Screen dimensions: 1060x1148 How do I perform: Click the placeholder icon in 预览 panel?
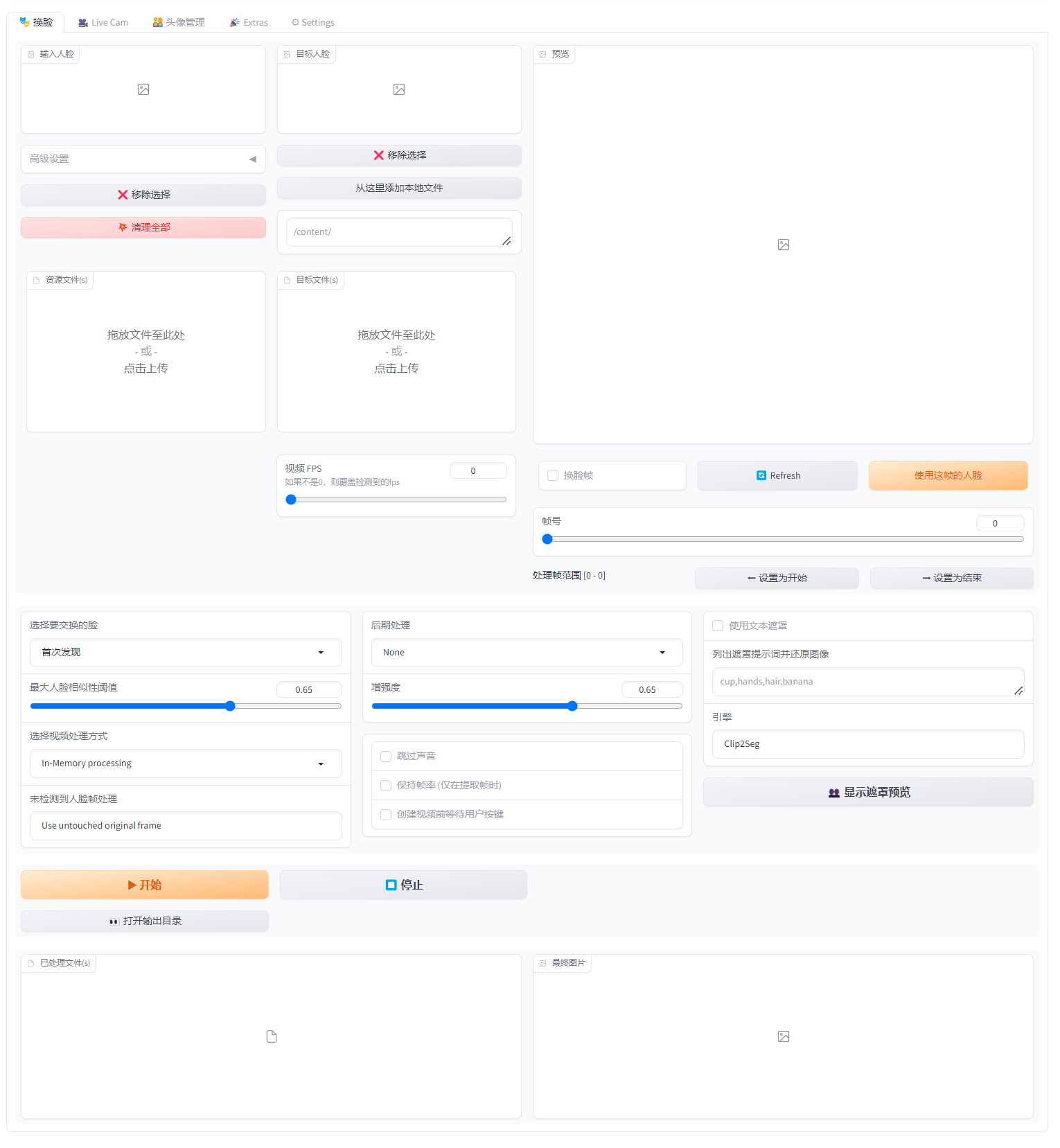tap(783, 245)
